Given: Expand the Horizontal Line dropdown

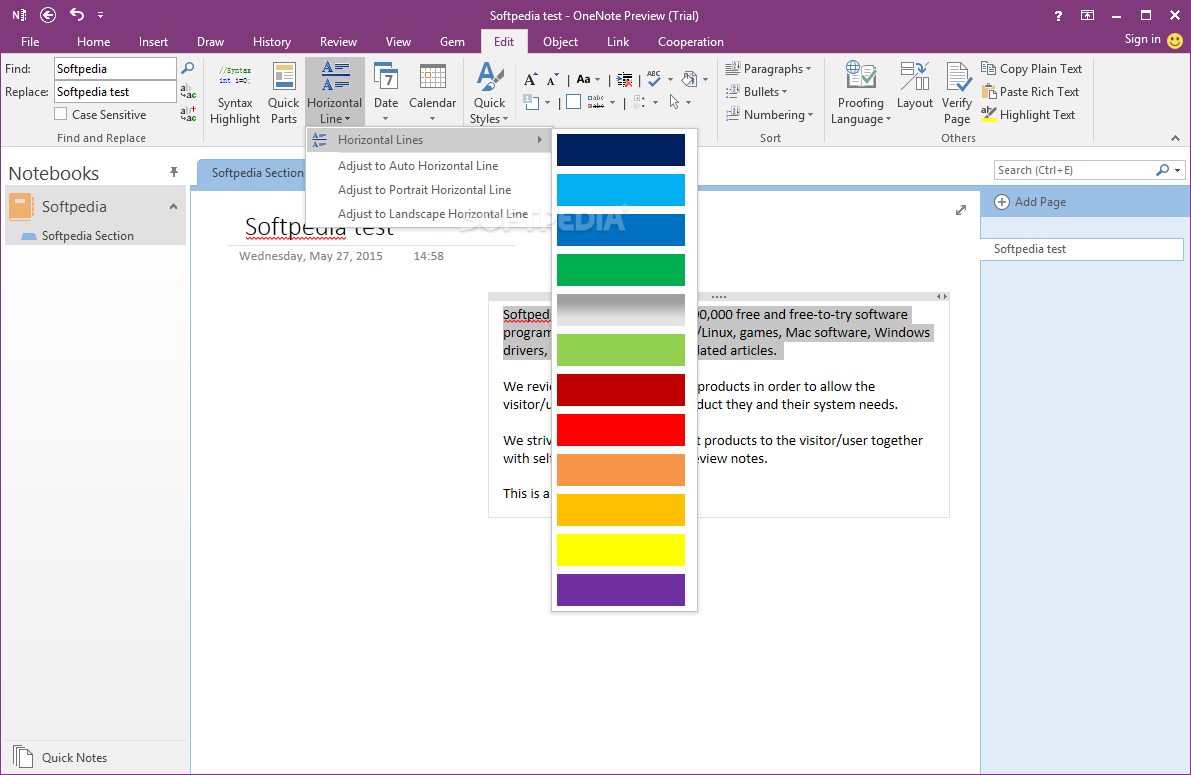Looking at the screenshot, I should (x=347, y=119).
